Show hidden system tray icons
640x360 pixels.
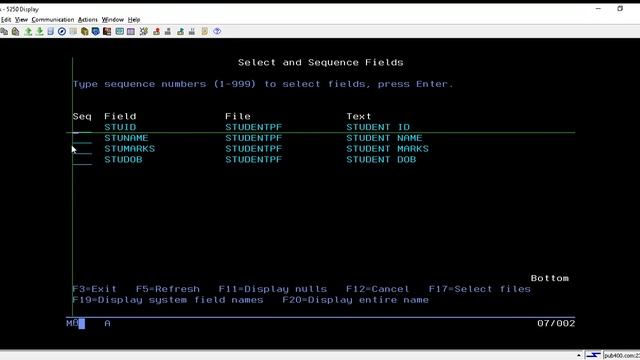[x=579, y=356]
